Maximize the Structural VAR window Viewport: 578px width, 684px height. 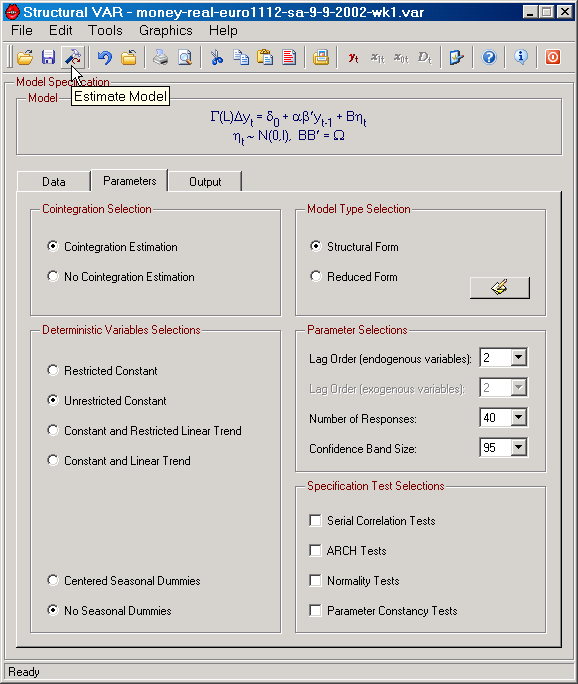(x=546, y=12)
